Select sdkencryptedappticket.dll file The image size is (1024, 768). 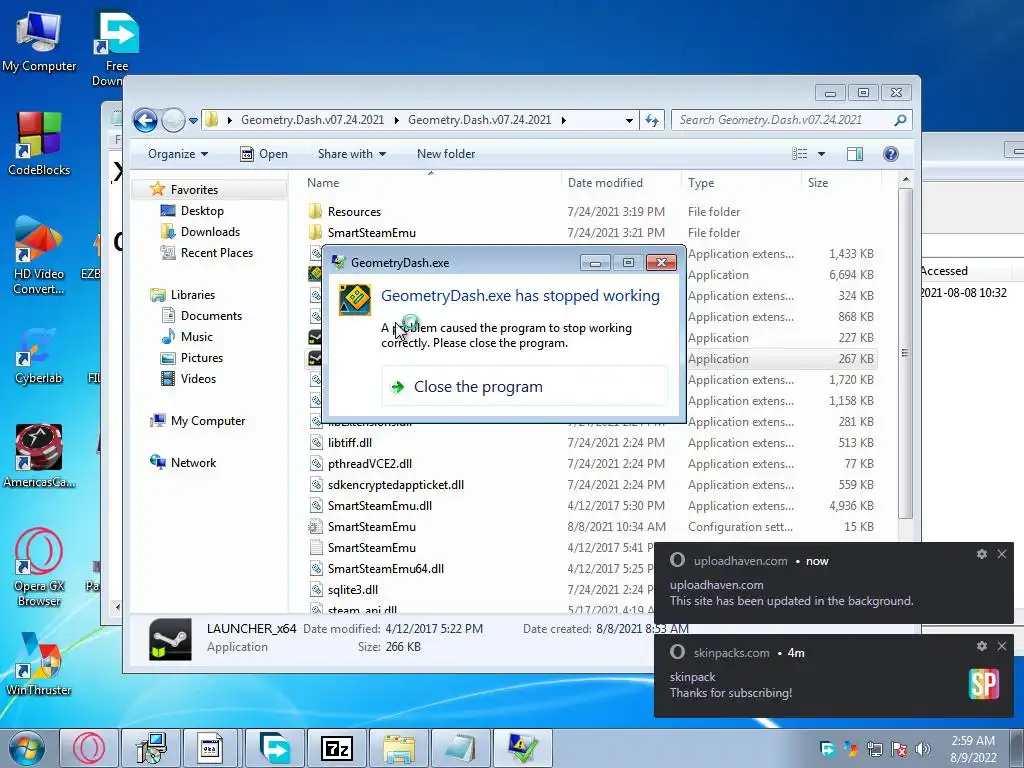pos(396,485)
